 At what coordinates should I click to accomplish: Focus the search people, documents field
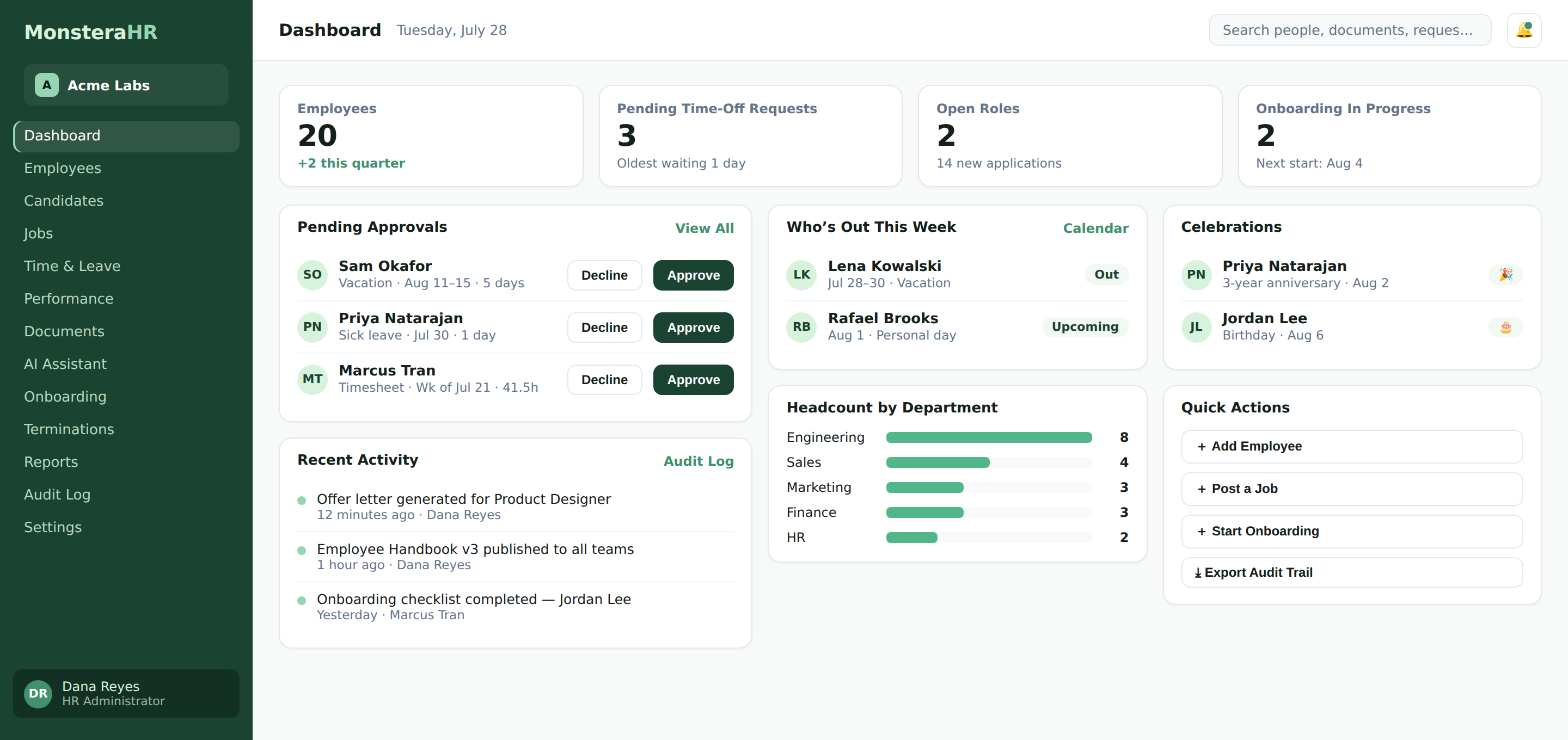1350,30
